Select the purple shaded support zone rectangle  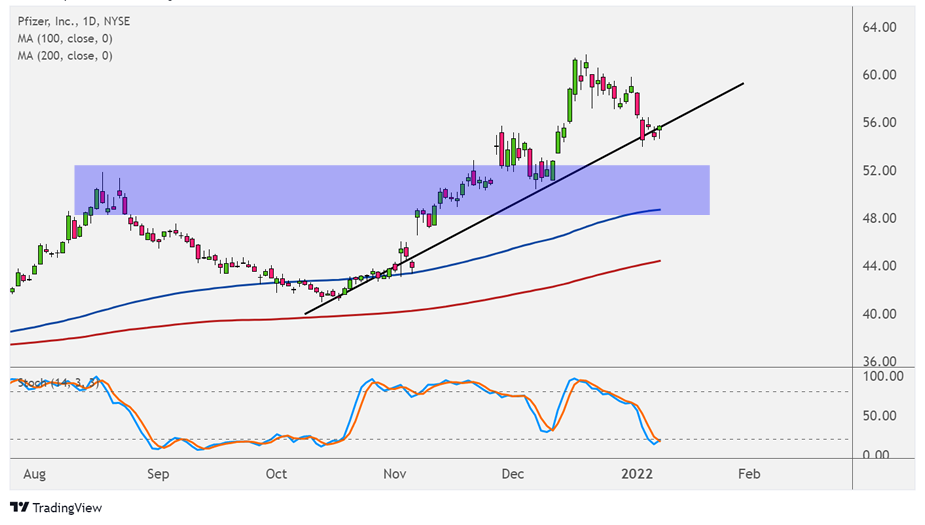[392, 190]
